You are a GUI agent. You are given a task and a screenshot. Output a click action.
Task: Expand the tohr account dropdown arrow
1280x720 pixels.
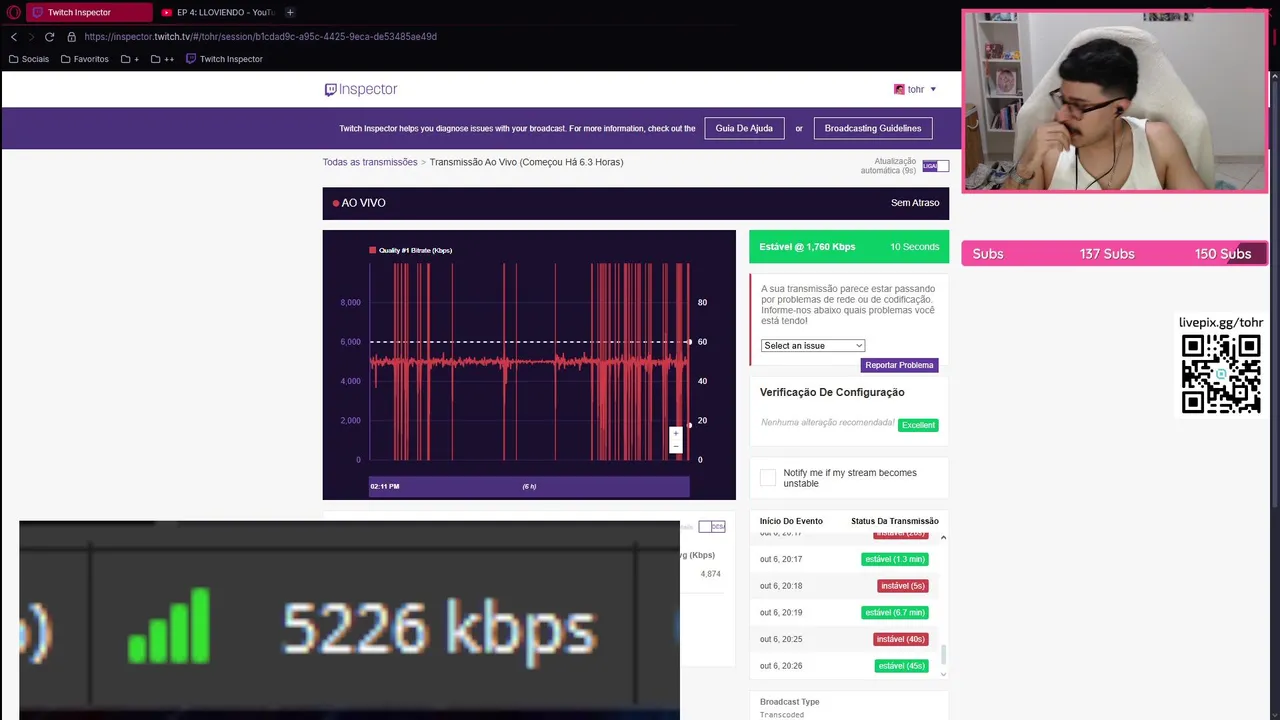coord(933,89)
